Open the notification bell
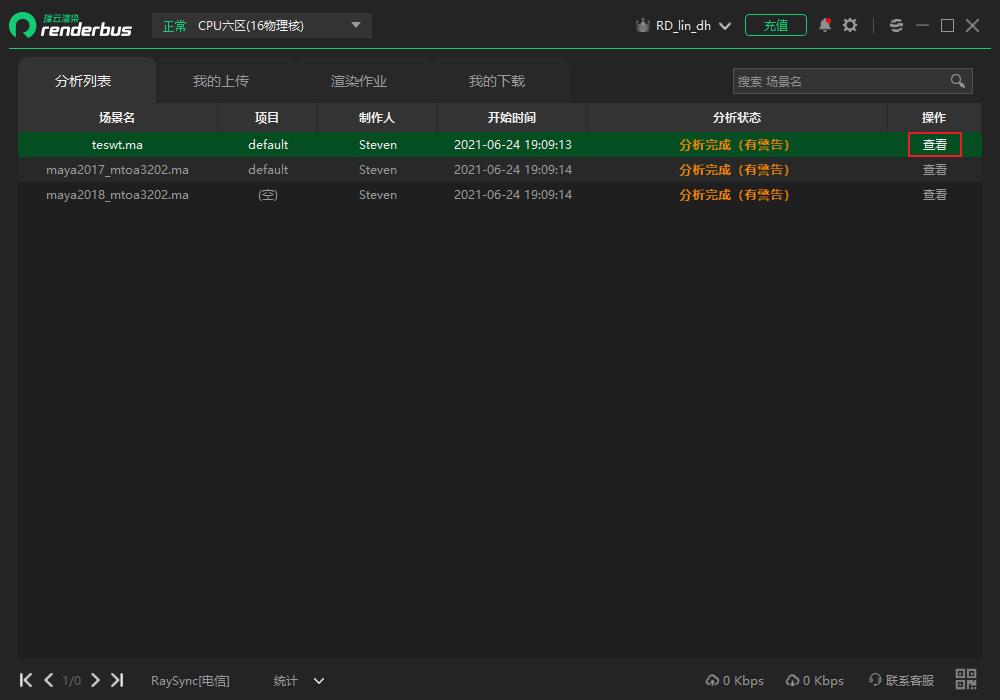Viewport: 1000px width, 700px height. coord(825,25)
